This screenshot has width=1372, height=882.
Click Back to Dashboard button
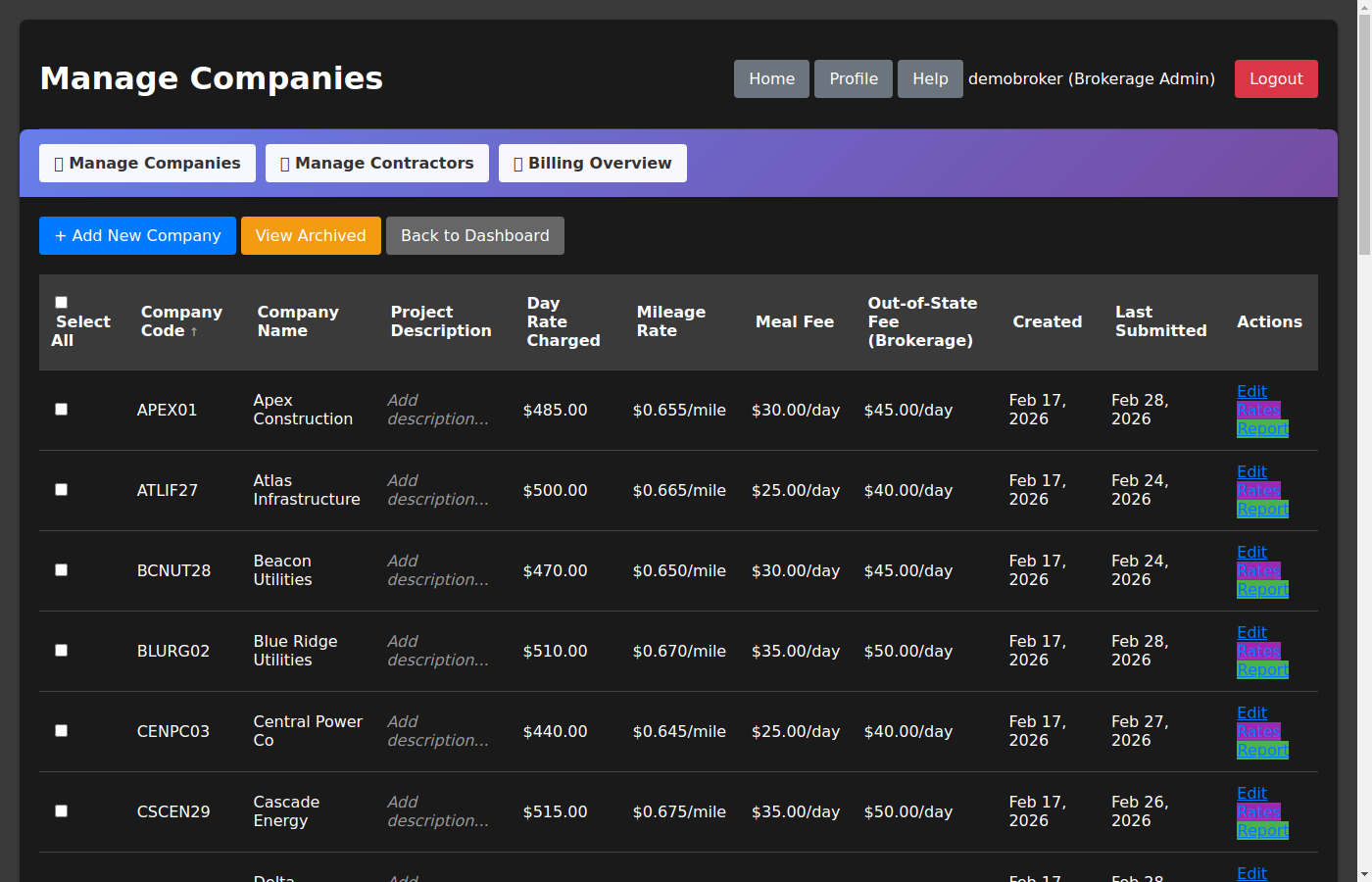(475, 235)
